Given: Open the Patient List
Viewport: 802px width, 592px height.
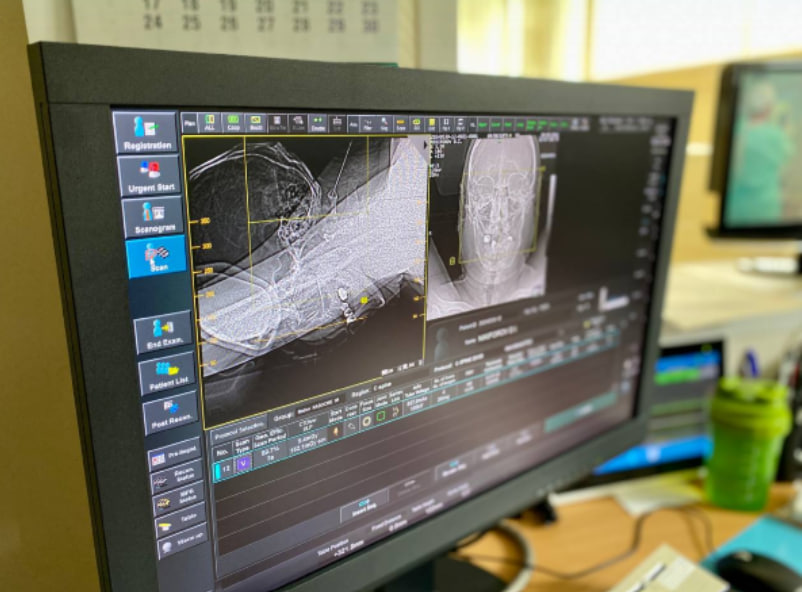Looking at the screenshot, I should click(x=168, y=374).
